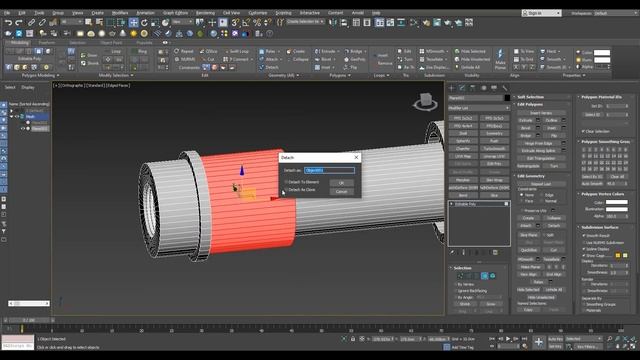Image resolution: width=640 pixels, height=360 pixels.
Task: Toggle Isoline Display checkbox
Action: point(584,249)
